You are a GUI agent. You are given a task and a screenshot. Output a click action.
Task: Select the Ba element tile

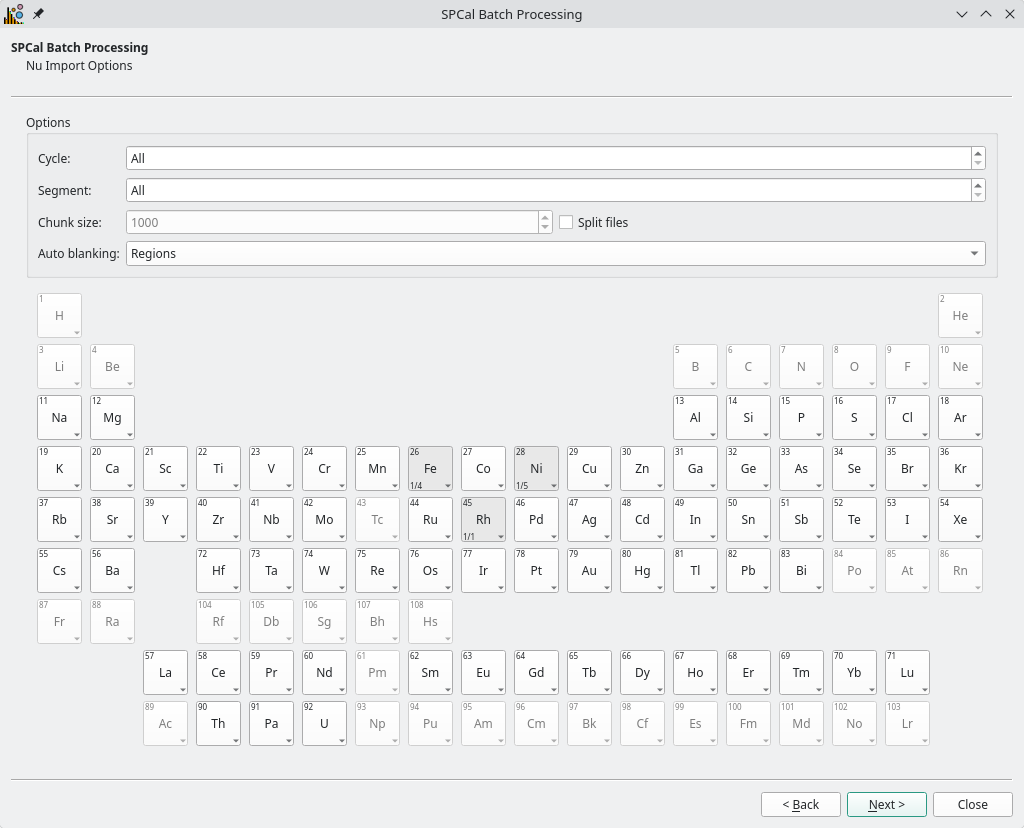112,570
